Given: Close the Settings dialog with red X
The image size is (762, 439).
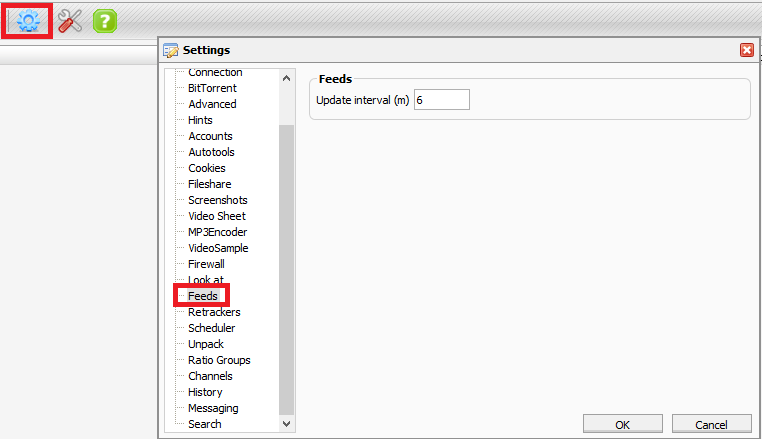Looking at the screenshot, I should tap(746, 50).
